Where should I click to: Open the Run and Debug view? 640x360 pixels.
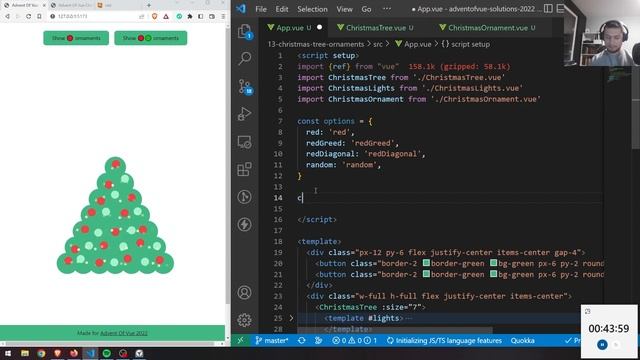tap(244, 114)
